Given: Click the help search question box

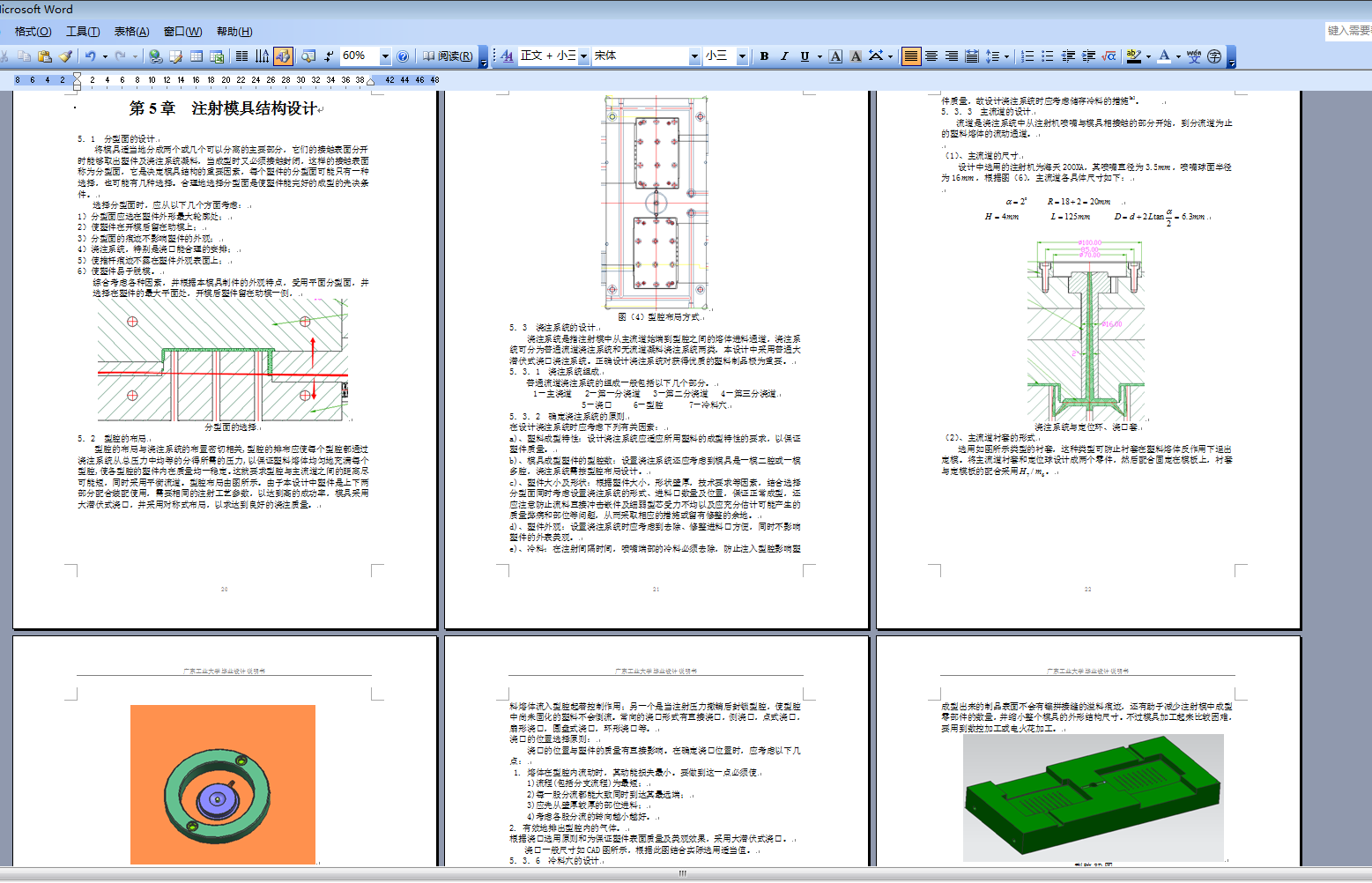Looking at the screenshot, I should pyautogui.click(x=1348, y=31).
